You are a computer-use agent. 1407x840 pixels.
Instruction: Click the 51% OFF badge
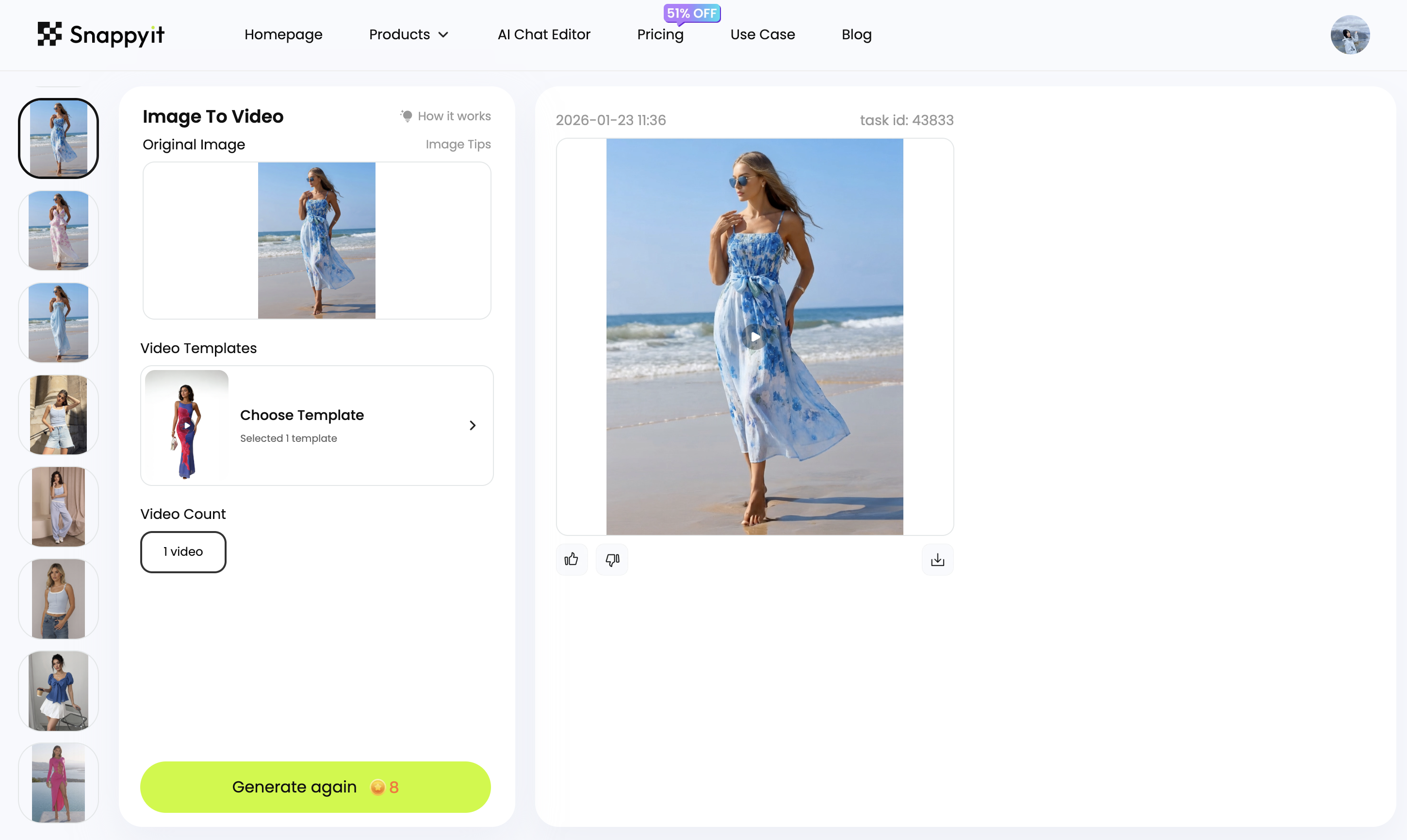691,14
